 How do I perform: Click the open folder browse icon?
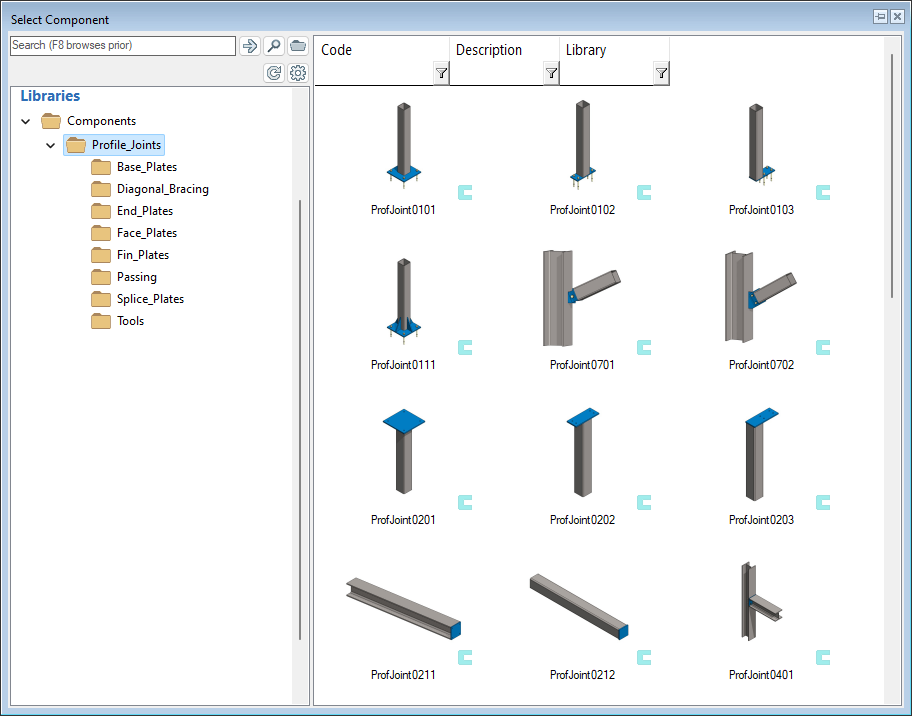pos(298,46)
